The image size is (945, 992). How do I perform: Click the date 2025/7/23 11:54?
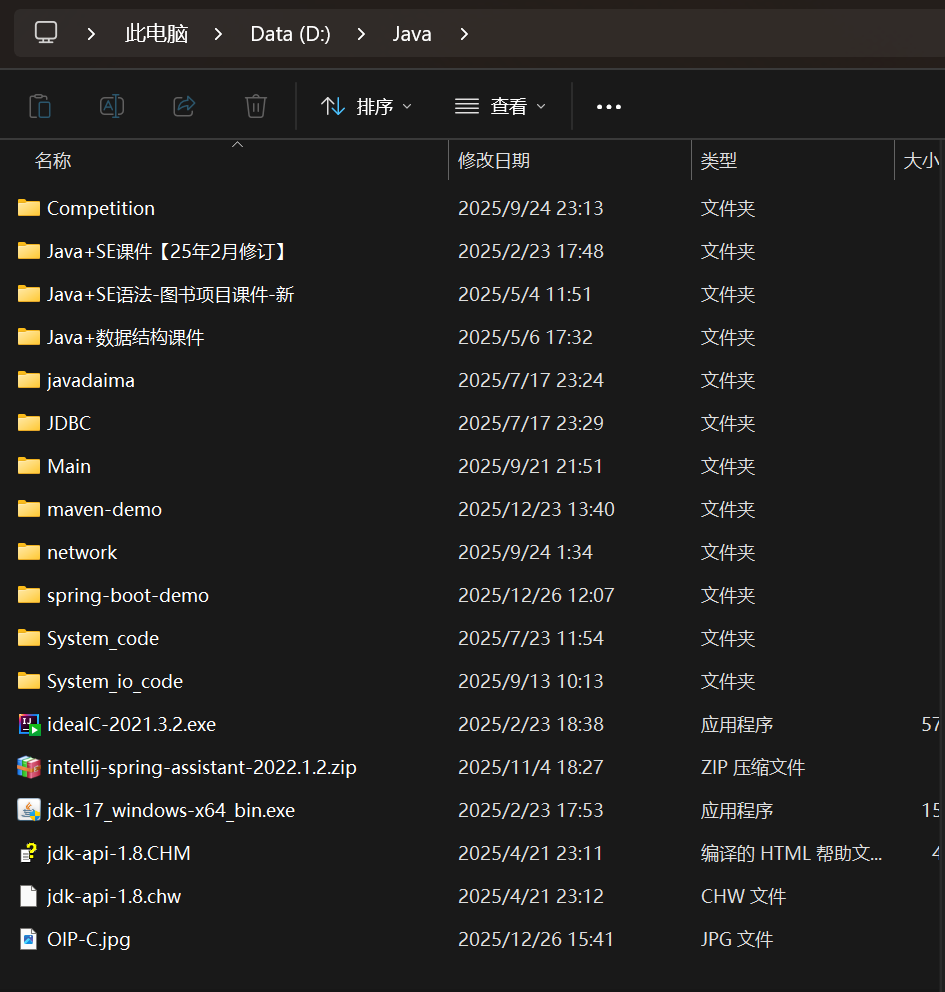[x=530, y=638]
